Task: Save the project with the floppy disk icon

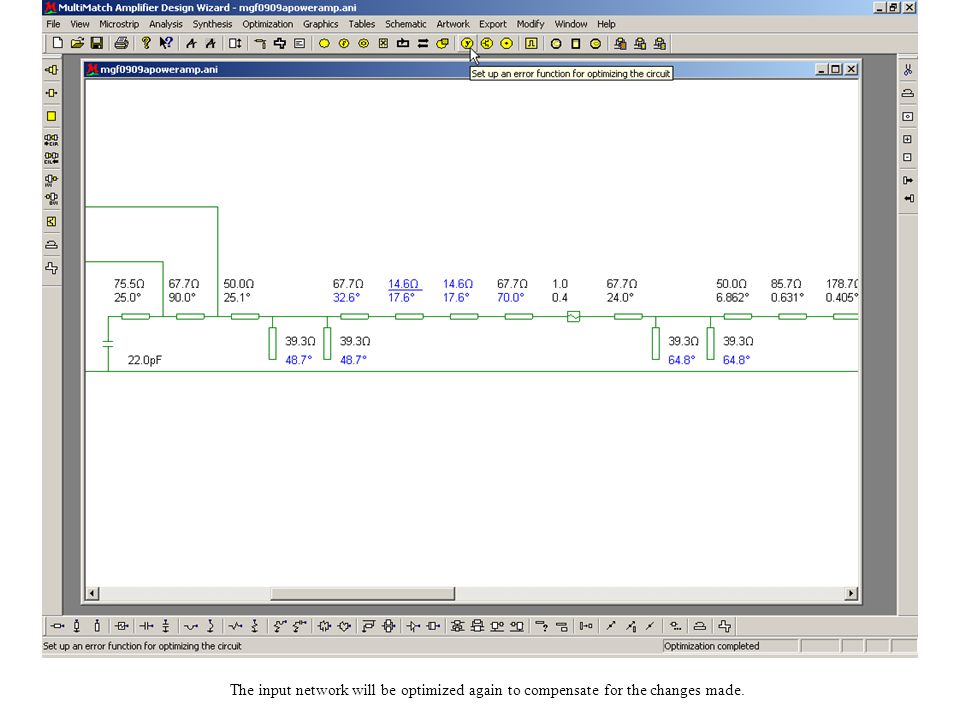Action: point(97,43)
